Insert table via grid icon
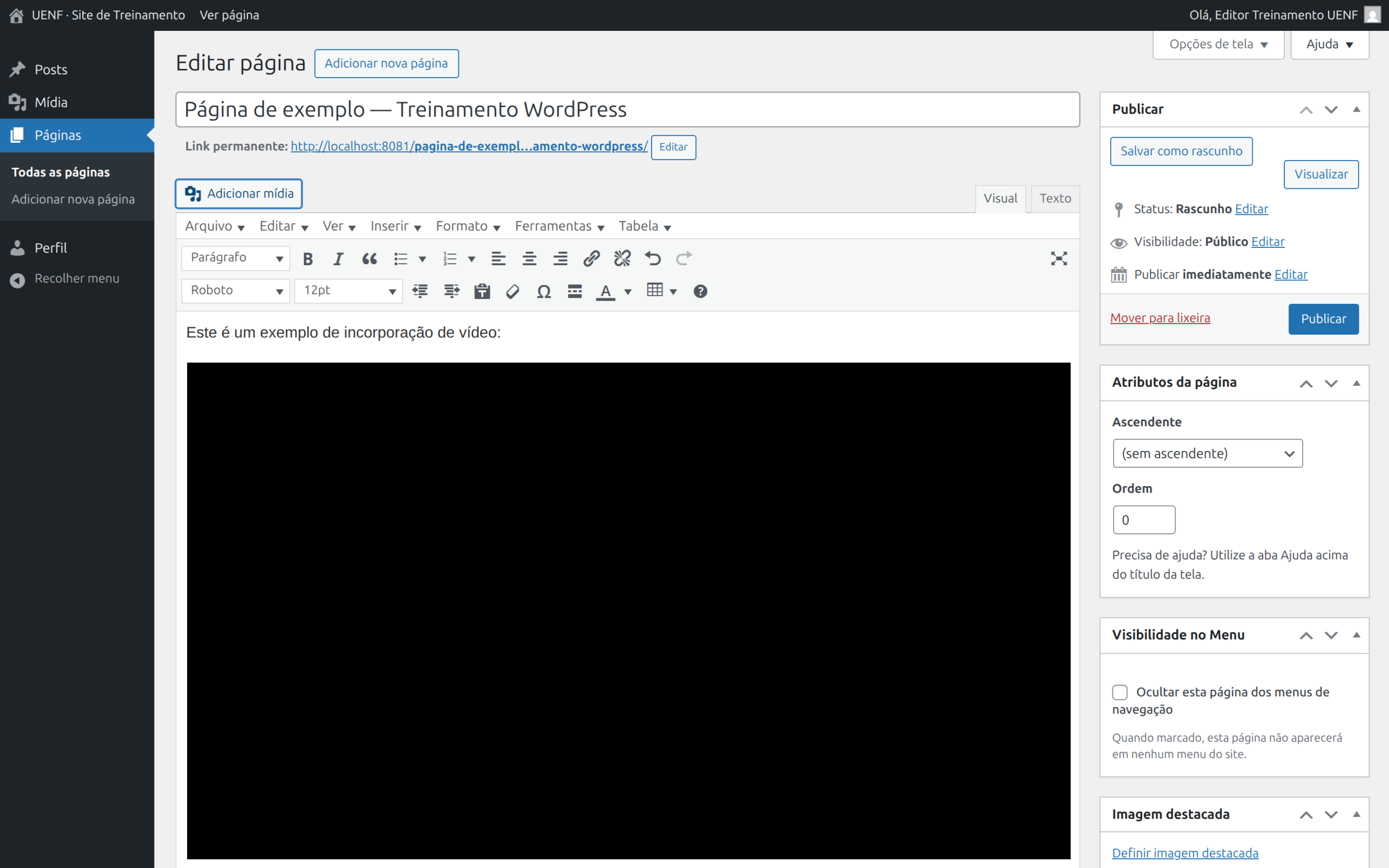 [x=654, y=290]
